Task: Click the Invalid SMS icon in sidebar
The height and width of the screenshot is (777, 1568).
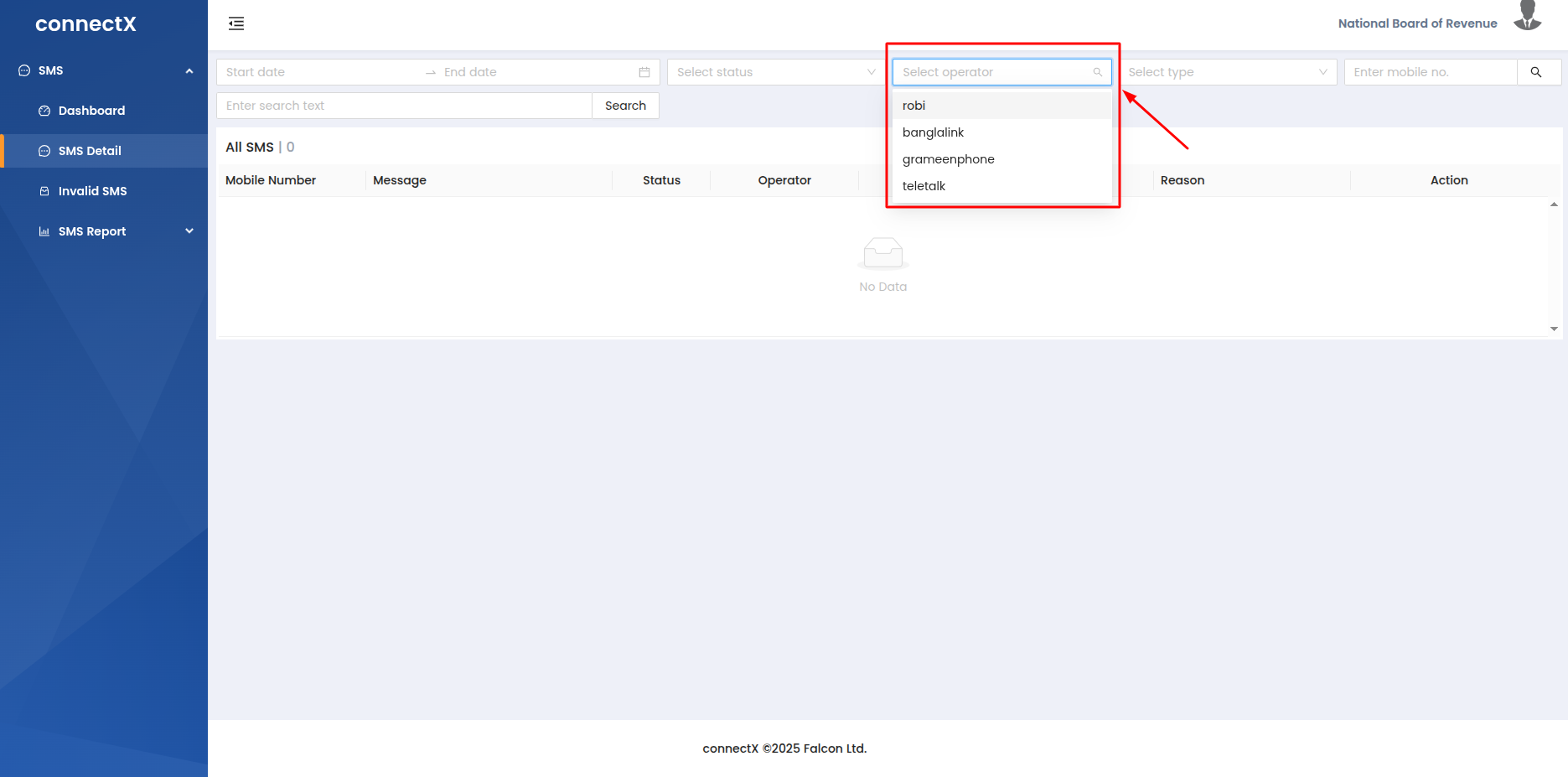Action: pos(44,191)
